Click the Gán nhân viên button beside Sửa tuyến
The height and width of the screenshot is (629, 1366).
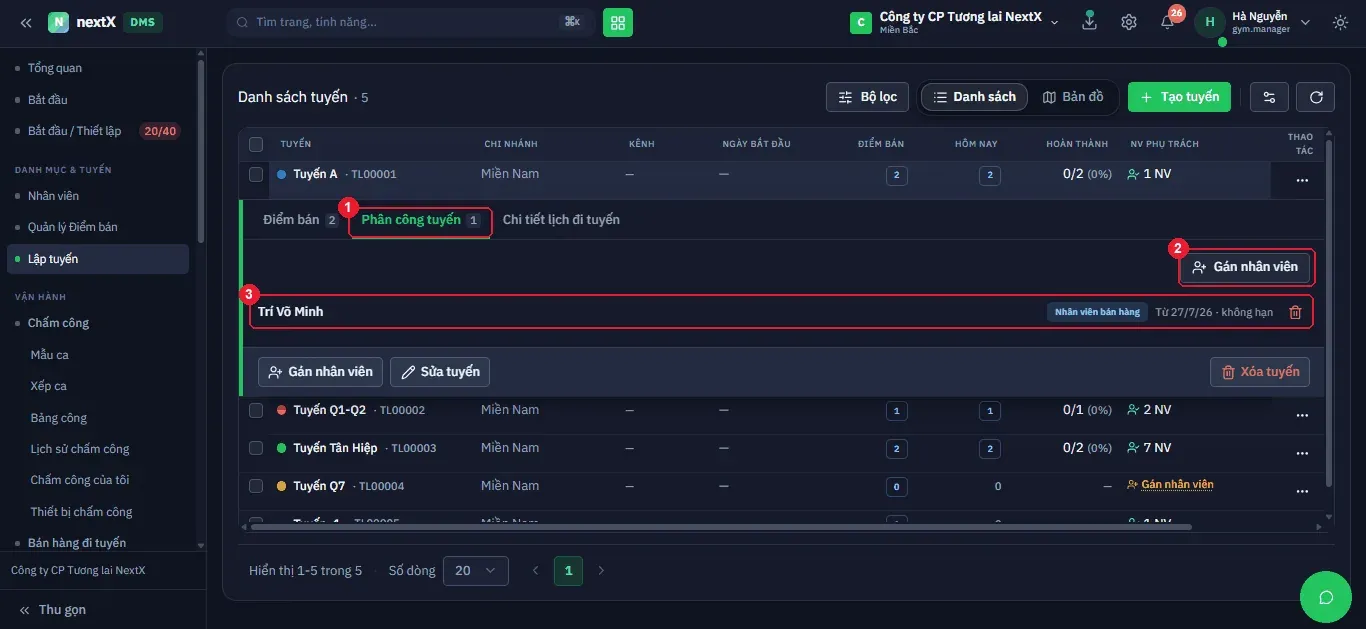(320, 372)
